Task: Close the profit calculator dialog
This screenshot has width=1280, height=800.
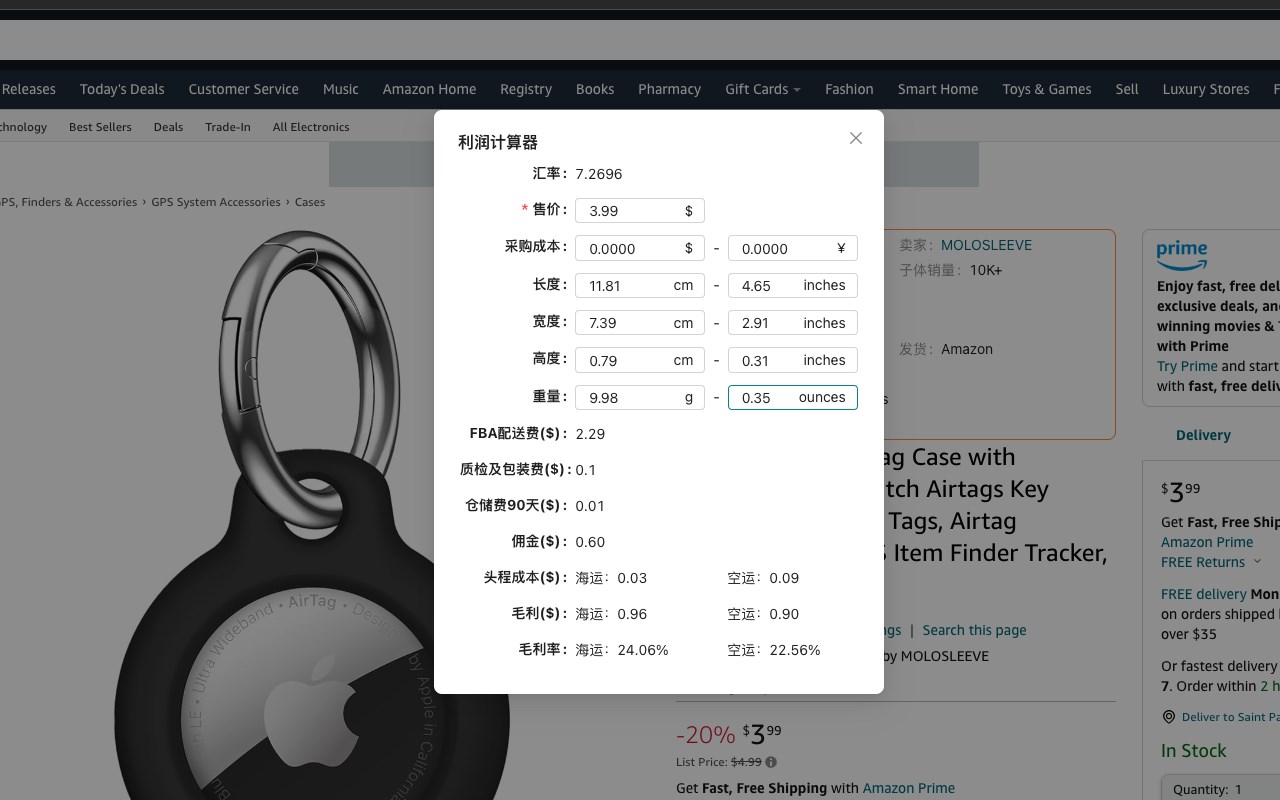Action: coord(856,138)
